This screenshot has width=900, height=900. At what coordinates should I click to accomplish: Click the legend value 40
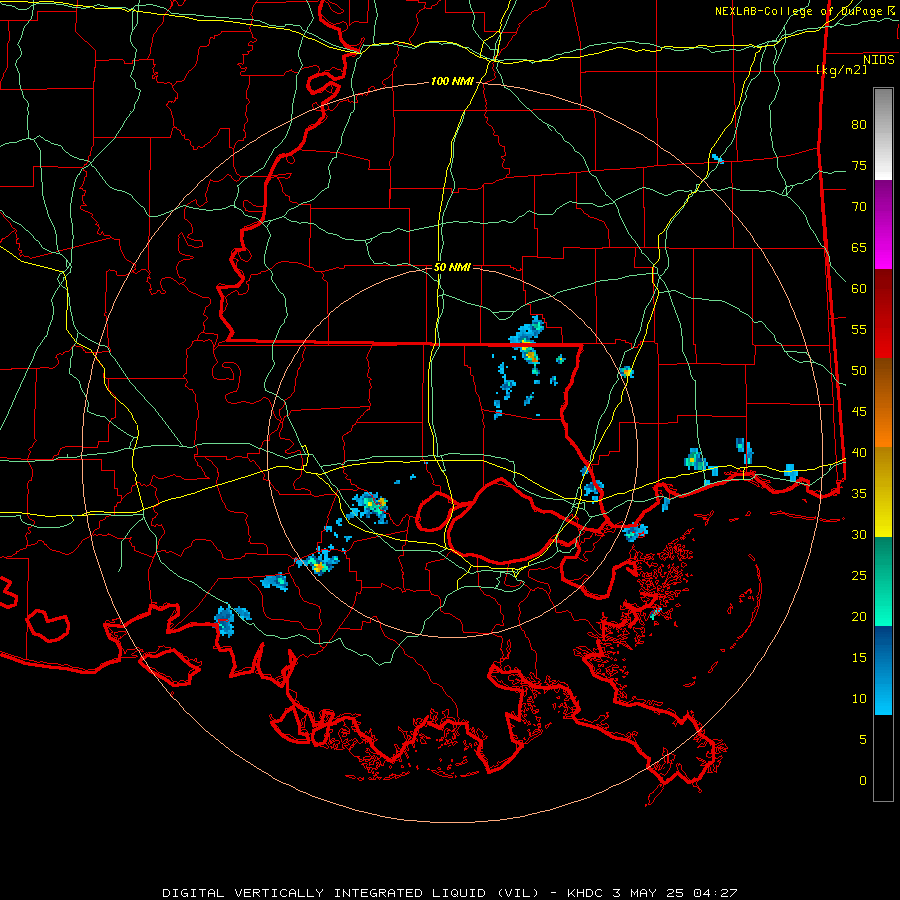click(859, 453)
